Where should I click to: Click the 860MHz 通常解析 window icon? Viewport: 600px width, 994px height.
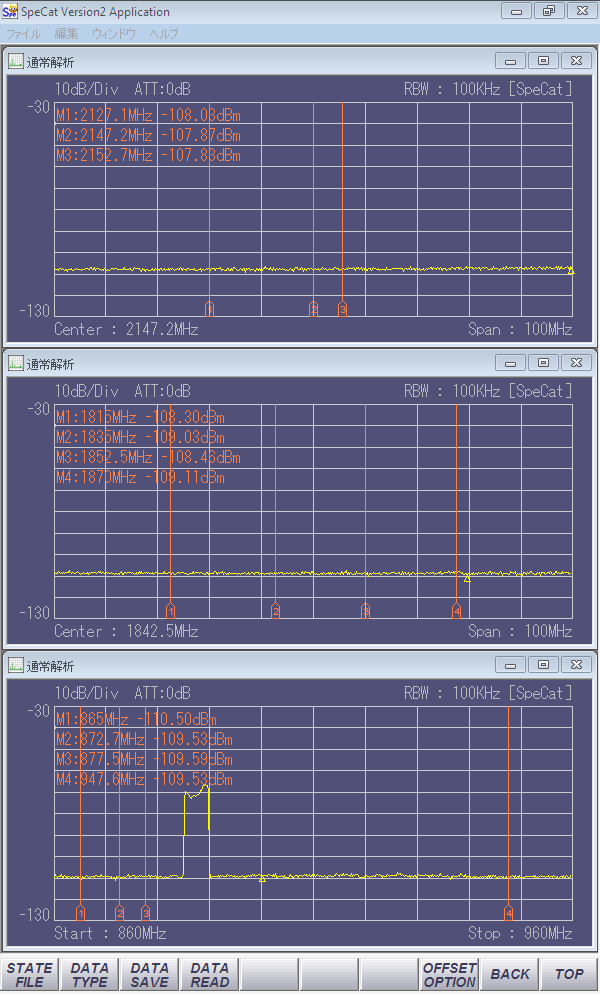click(15, 665)
